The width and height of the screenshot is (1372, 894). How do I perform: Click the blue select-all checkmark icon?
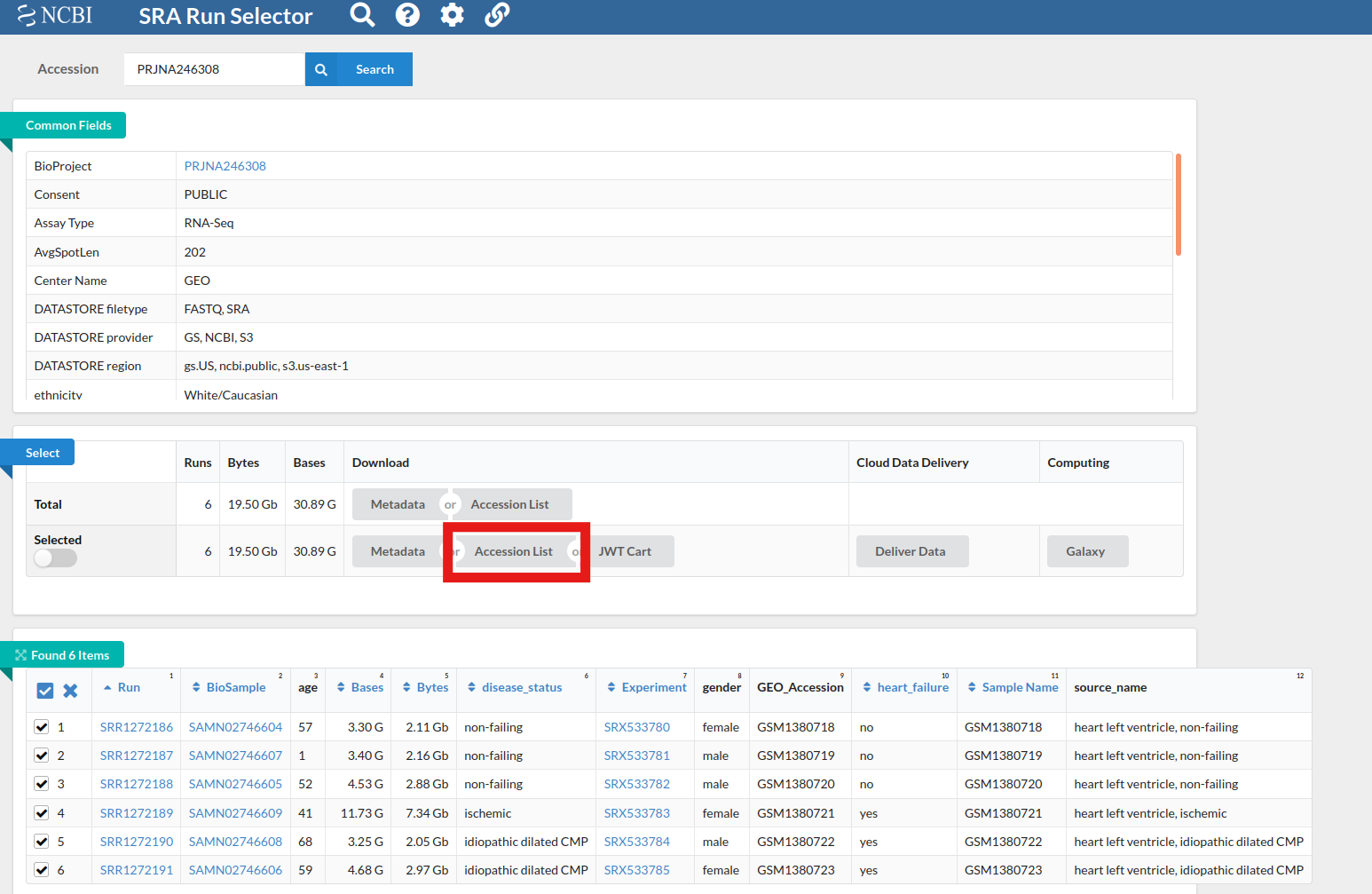point(45,691)
